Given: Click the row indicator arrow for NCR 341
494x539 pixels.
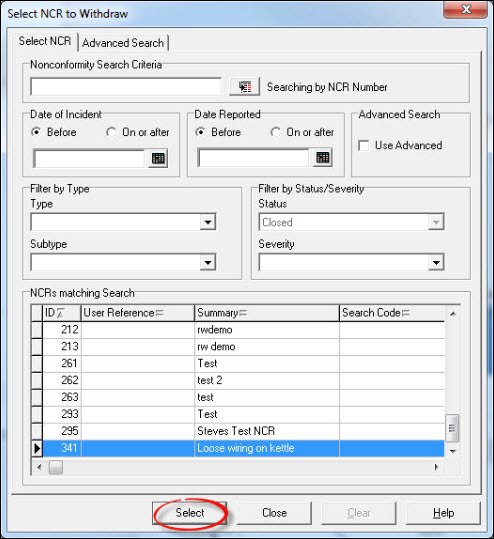Looking at the screenshot, I should tap(37, 448).
